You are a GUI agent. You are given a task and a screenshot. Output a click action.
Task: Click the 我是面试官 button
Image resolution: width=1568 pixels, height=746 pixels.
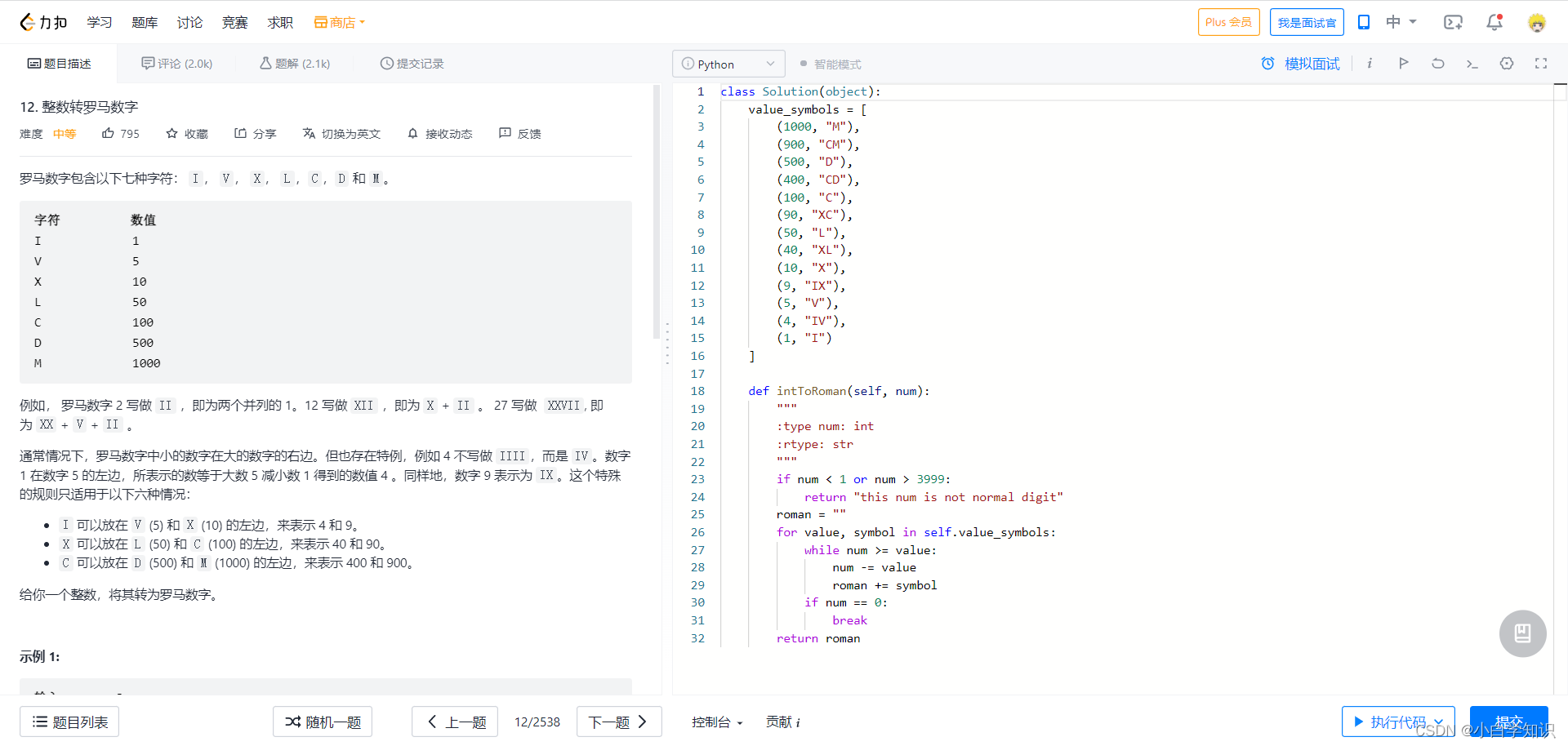1307,22
